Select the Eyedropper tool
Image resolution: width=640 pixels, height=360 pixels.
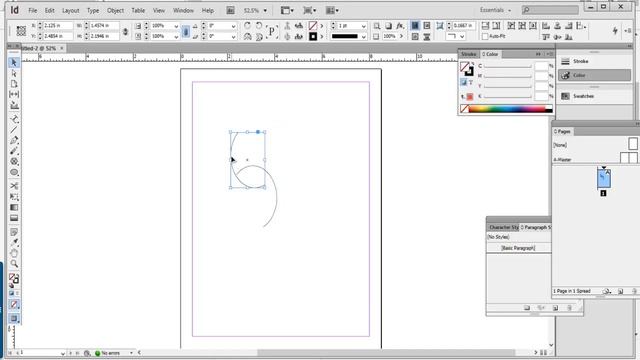(x=14, y=242)
